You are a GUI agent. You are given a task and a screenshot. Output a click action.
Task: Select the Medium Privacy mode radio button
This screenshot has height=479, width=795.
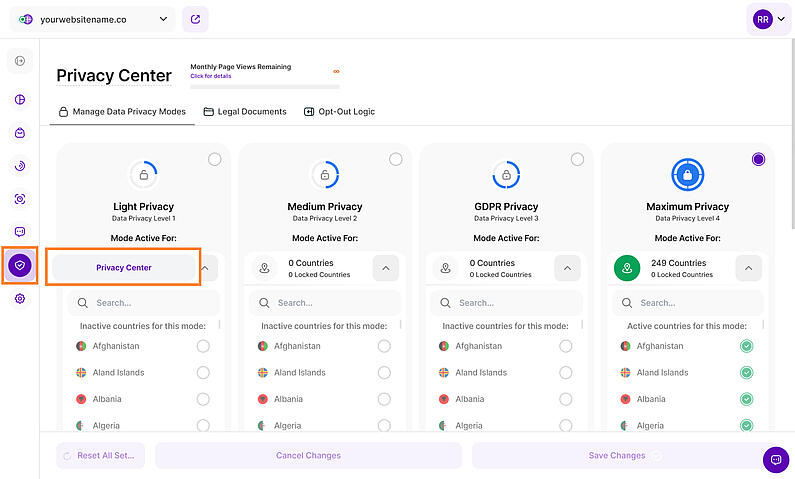395,159
